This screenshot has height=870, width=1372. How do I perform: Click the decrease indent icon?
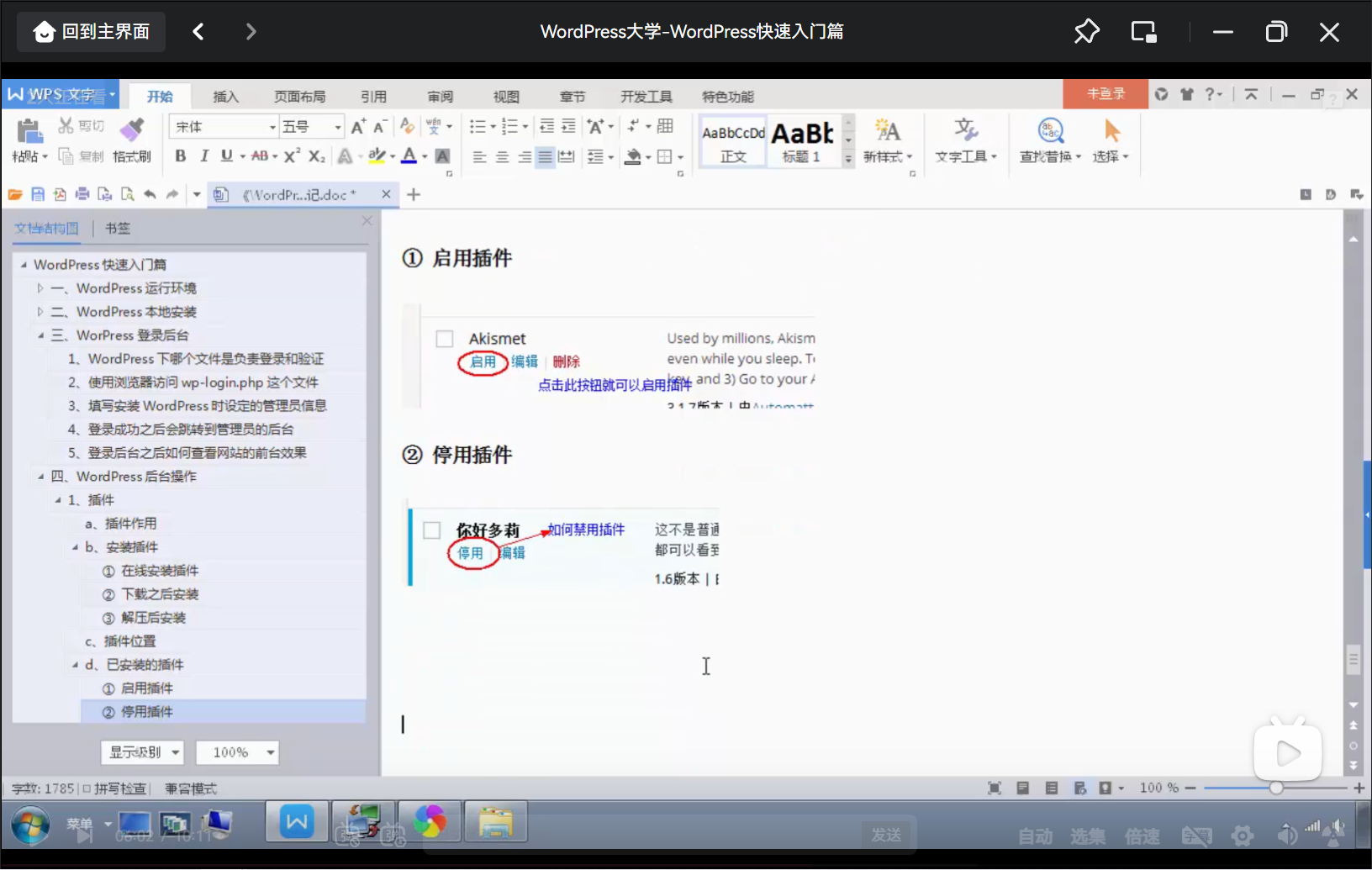546,126
